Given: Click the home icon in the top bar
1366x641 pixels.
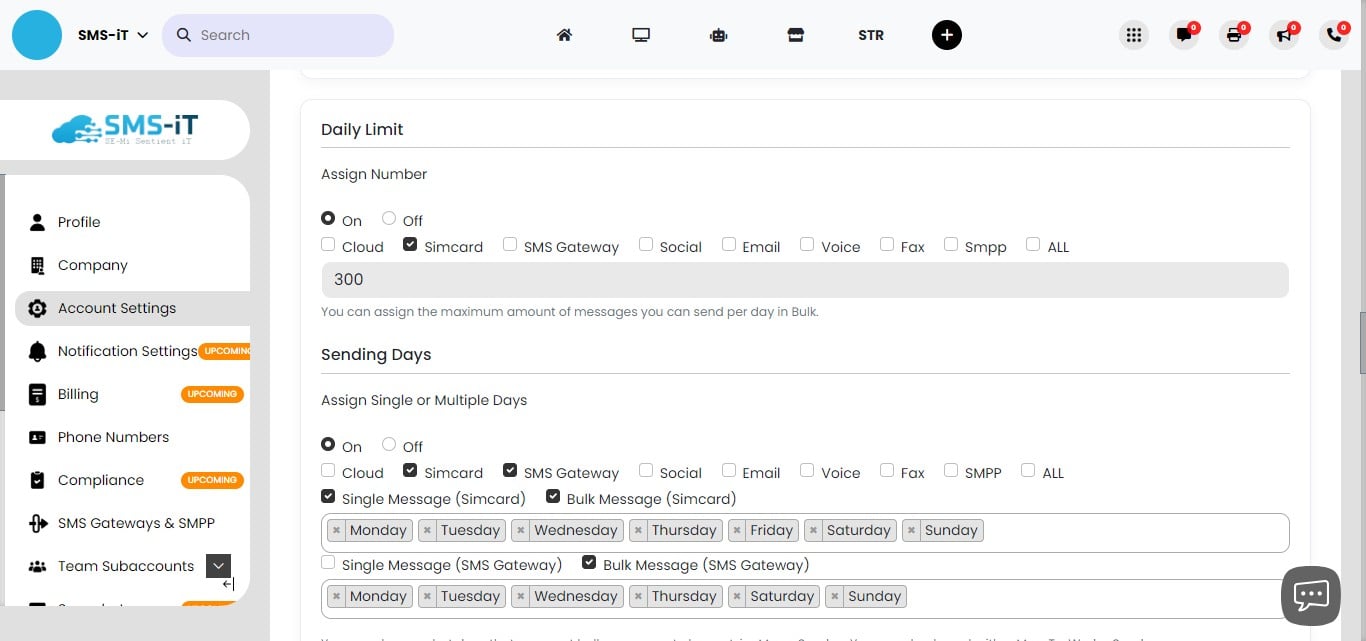Looking at the screenshot, I should tap(564, 34).
